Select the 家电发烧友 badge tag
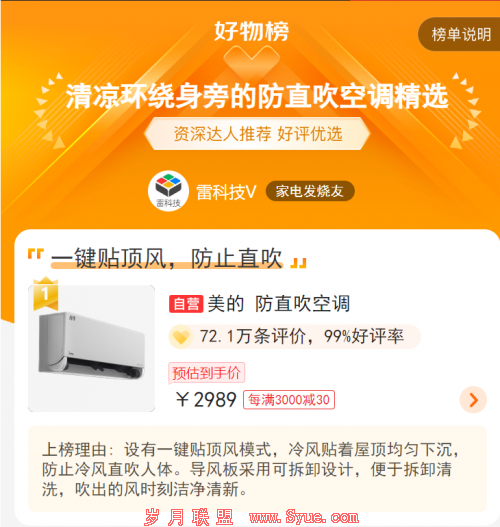This screenshot has width=500, height=527. tap(310, 191)
